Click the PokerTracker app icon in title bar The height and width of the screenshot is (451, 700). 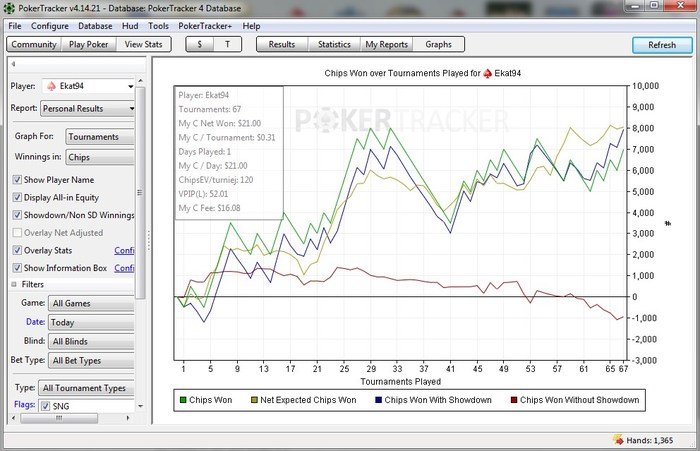pos(9,8)
